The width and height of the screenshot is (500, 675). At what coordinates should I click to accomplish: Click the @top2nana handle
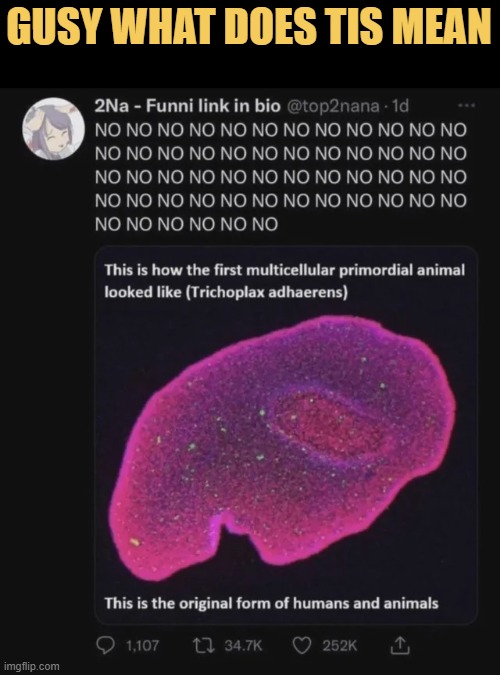tap(333, 106)
